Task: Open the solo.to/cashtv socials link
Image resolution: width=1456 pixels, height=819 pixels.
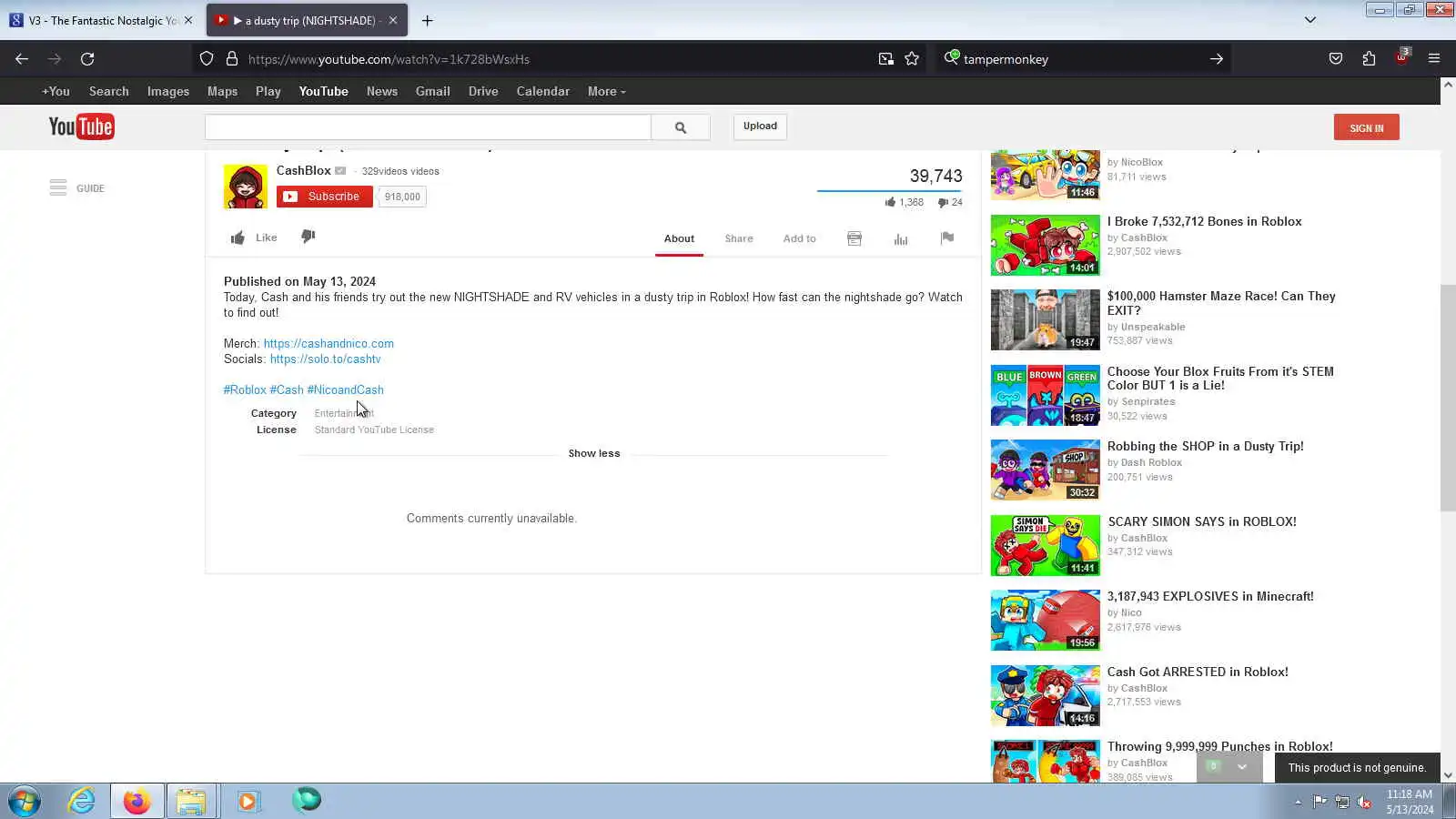Action: point(326,359)
